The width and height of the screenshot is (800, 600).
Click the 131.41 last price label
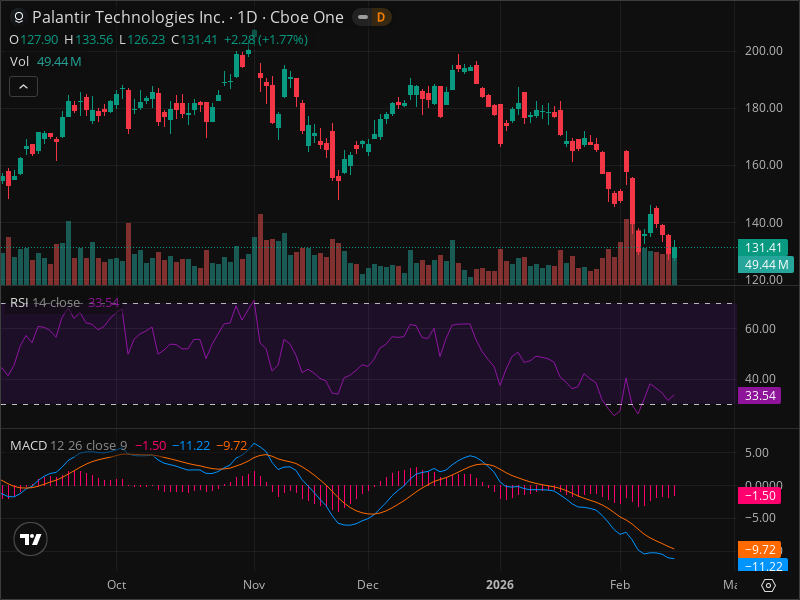763,247
